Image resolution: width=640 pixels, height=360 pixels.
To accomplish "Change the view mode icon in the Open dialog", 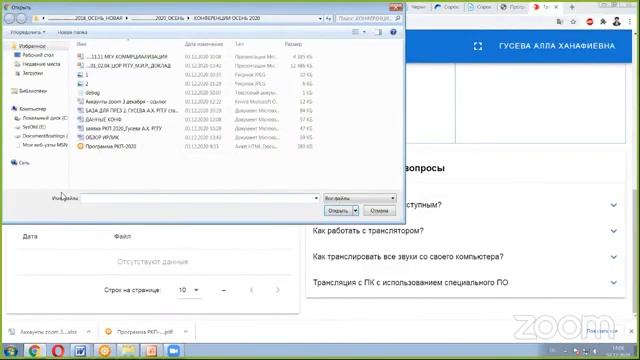I will pos(356,32).
